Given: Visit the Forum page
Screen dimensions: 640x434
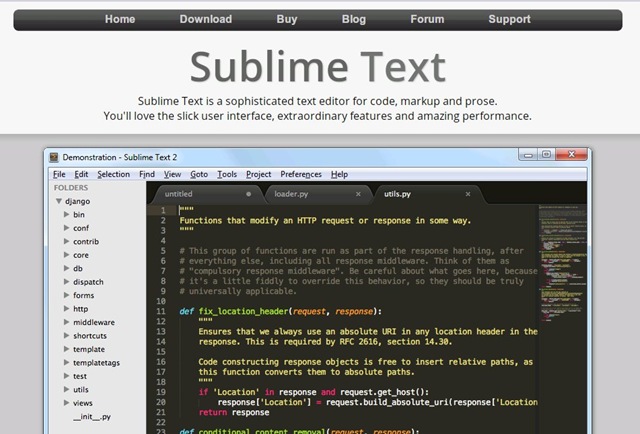Looking at the screenshot, I should pos(427,19).
